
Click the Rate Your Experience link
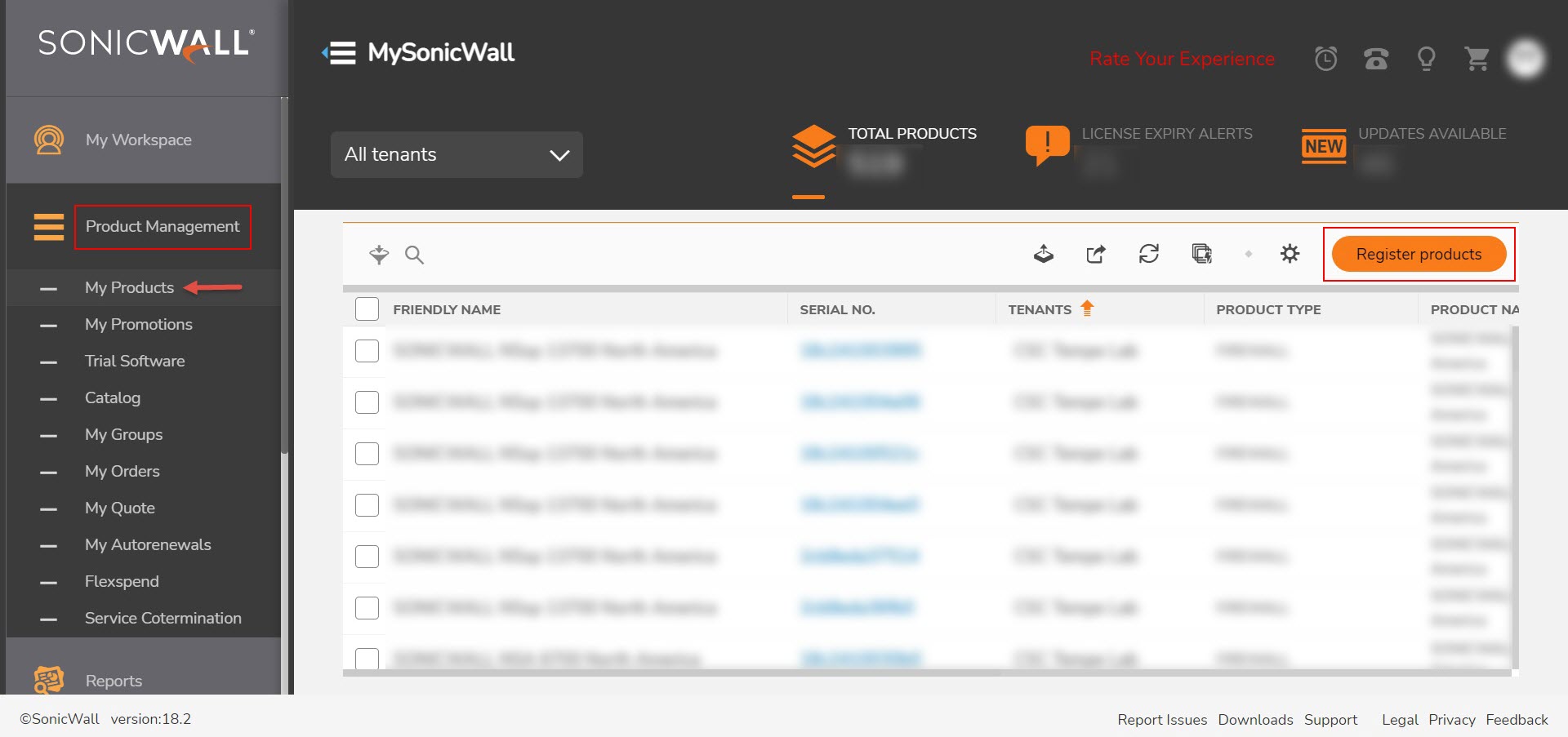point(1181,59)
